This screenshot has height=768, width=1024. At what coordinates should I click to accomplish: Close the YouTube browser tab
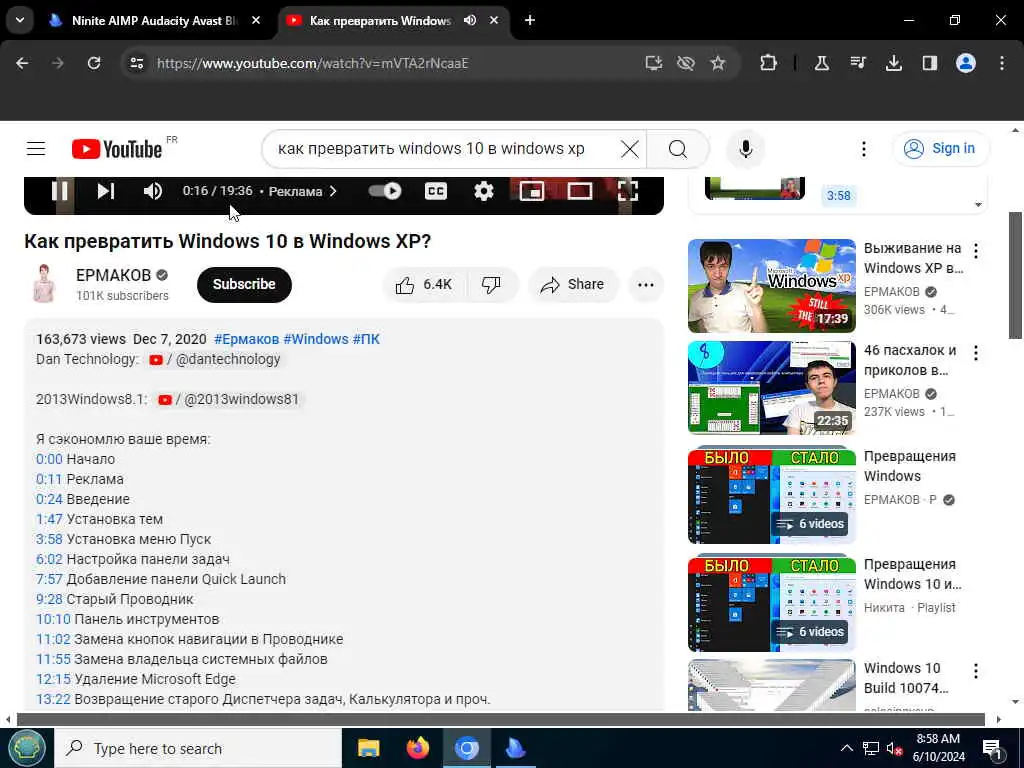point(494,20)
